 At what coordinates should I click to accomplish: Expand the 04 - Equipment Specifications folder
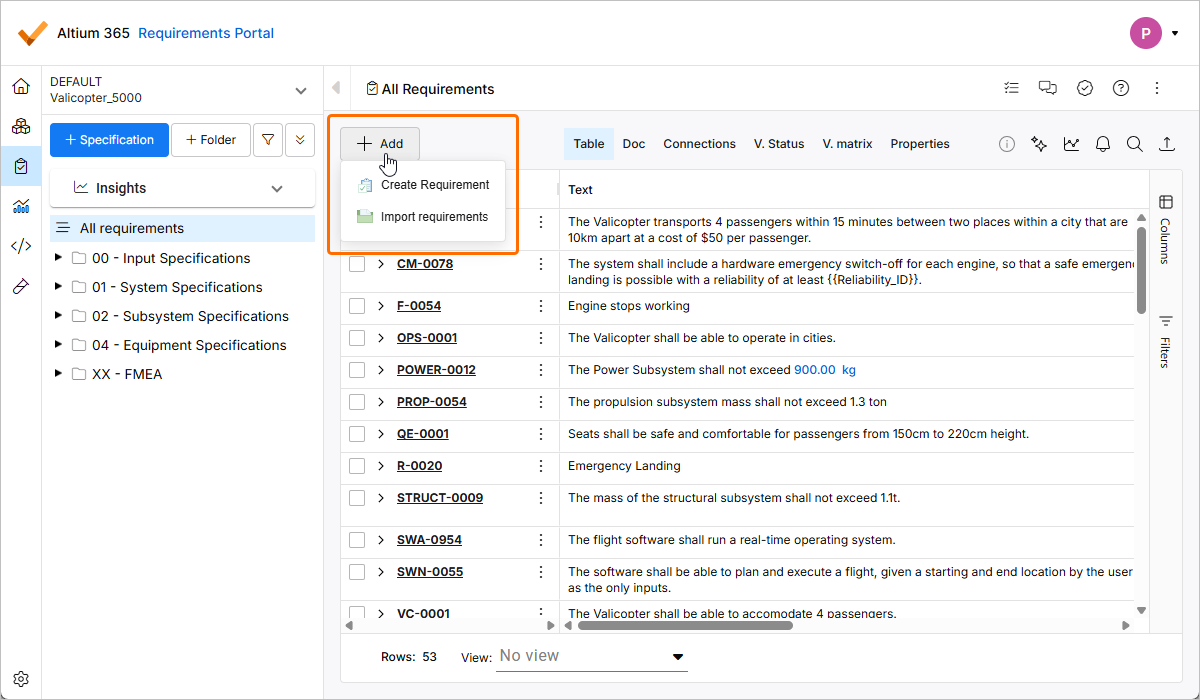point(58,345)
